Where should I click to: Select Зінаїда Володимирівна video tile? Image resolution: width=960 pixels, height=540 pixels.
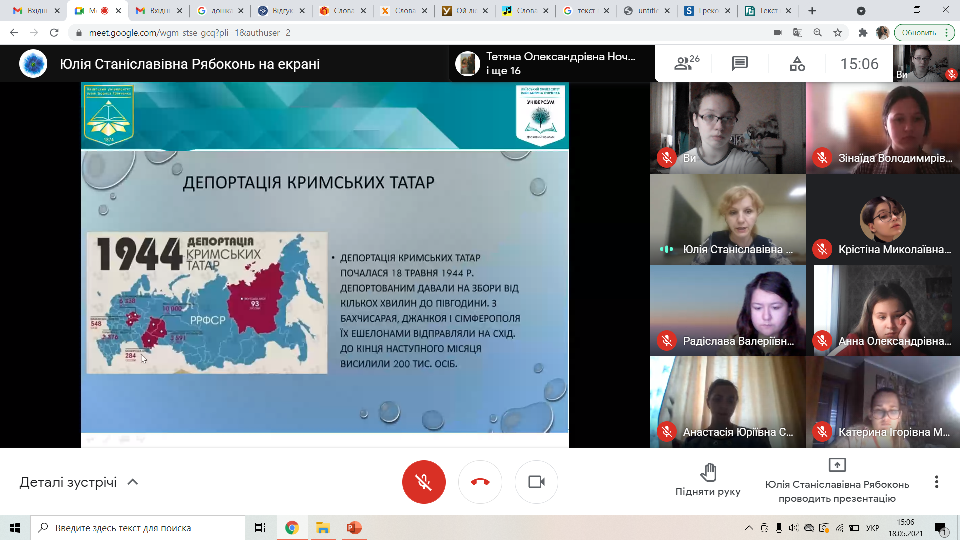pos(883,128)
